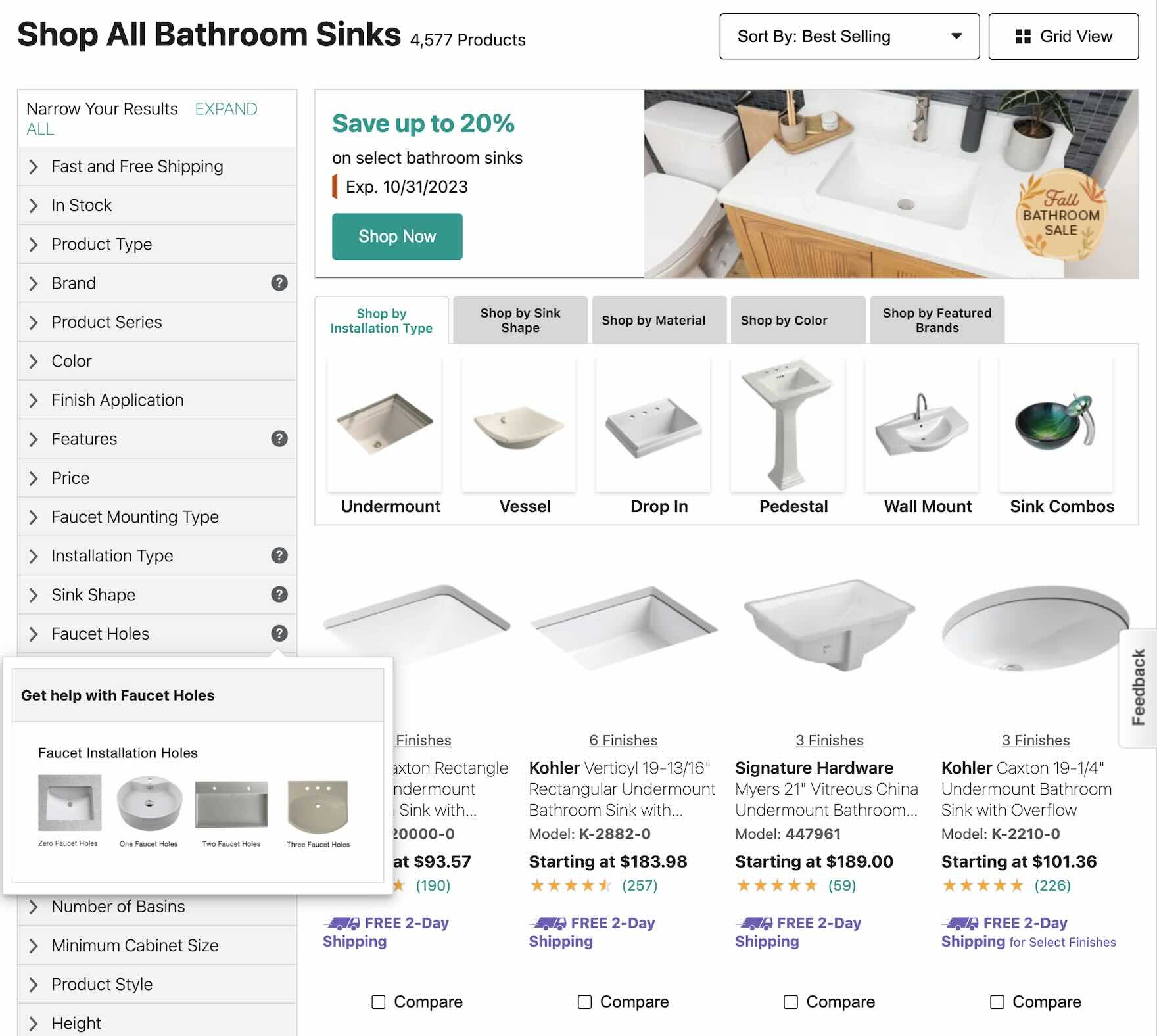Expand the Product Type filter
Viewport: 1157px width, 1036px height.
102,244
